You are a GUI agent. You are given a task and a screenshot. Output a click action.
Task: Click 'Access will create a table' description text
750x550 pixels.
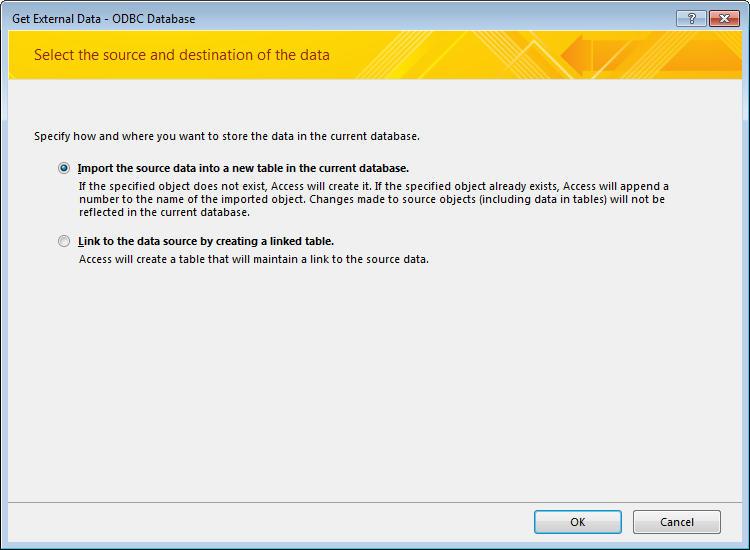tap(254, 259)
